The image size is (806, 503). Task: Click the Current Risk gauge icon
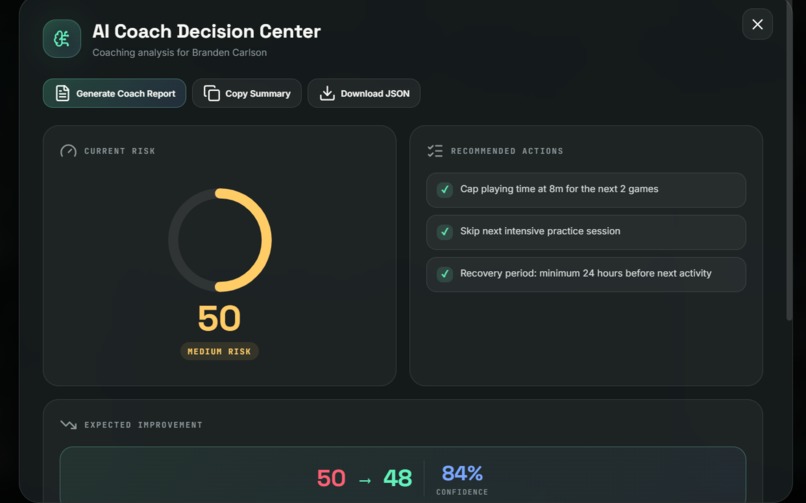pyautogui.click(x=68, y=151)
